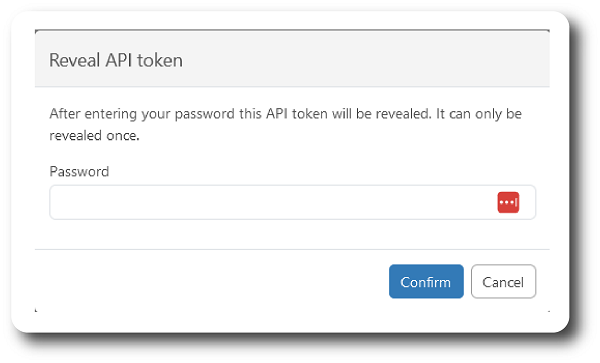The width and height of the screenshot is (600, 363).
Task: Open the password manager autofill icon
Action: point(508,202)
